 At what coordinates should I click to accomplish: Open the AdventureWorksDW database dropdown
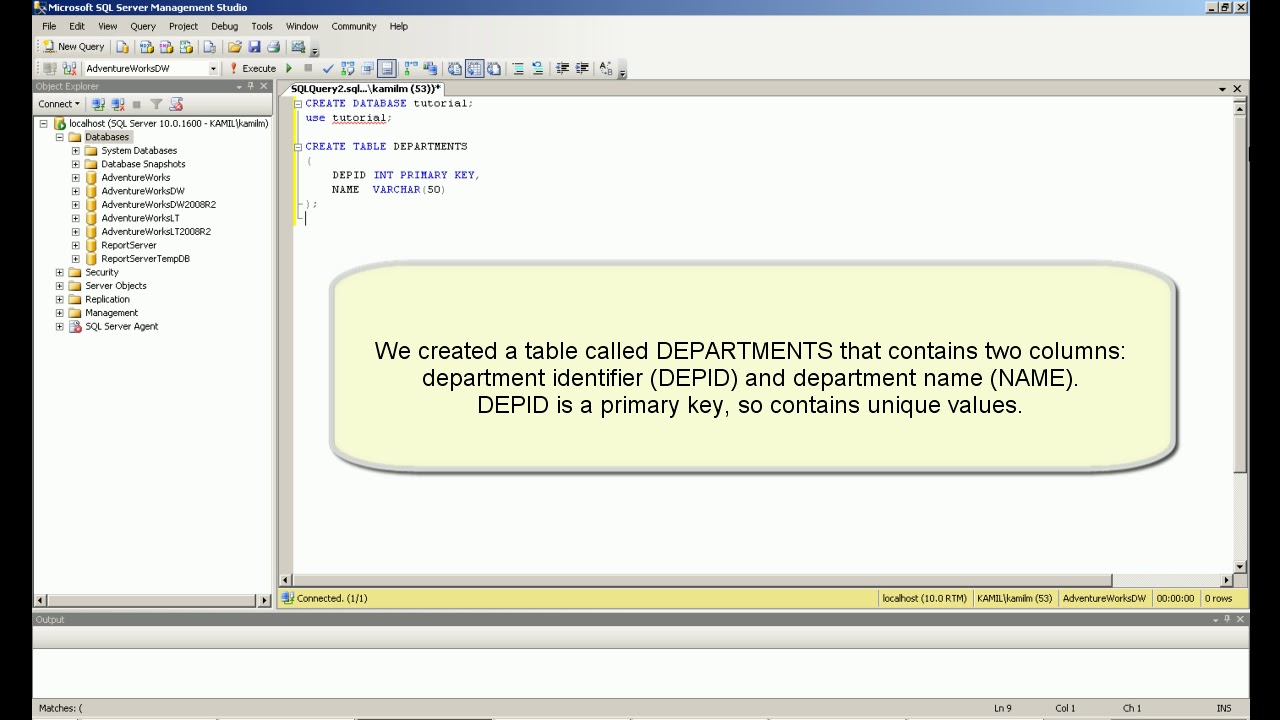point(213,69)
